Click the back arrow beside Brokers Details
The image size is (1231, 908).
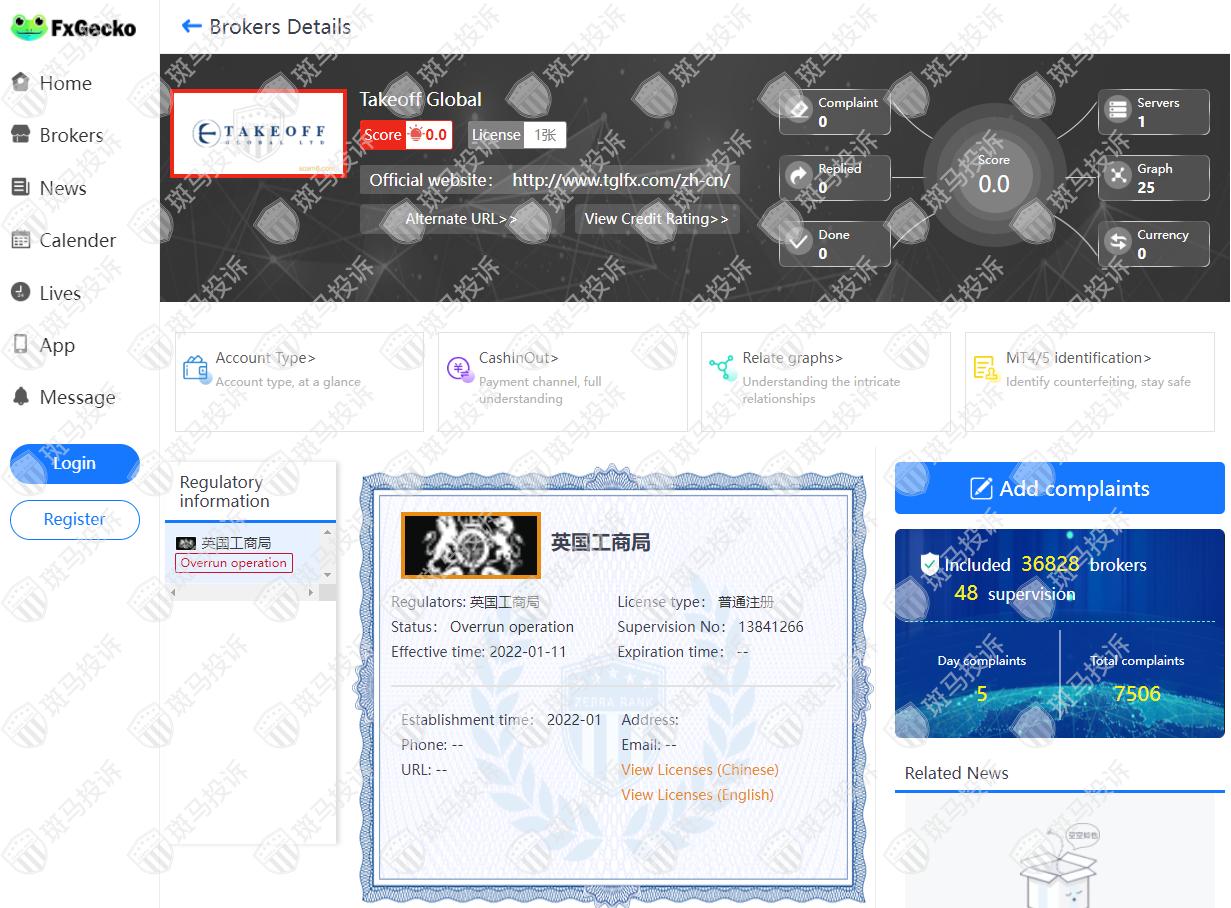[x=191, y=27]
